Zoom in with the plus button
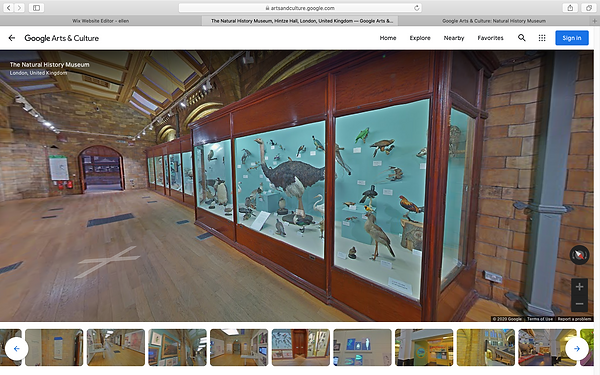This screenshot has height=375, width=600. (x=579, y=287)
